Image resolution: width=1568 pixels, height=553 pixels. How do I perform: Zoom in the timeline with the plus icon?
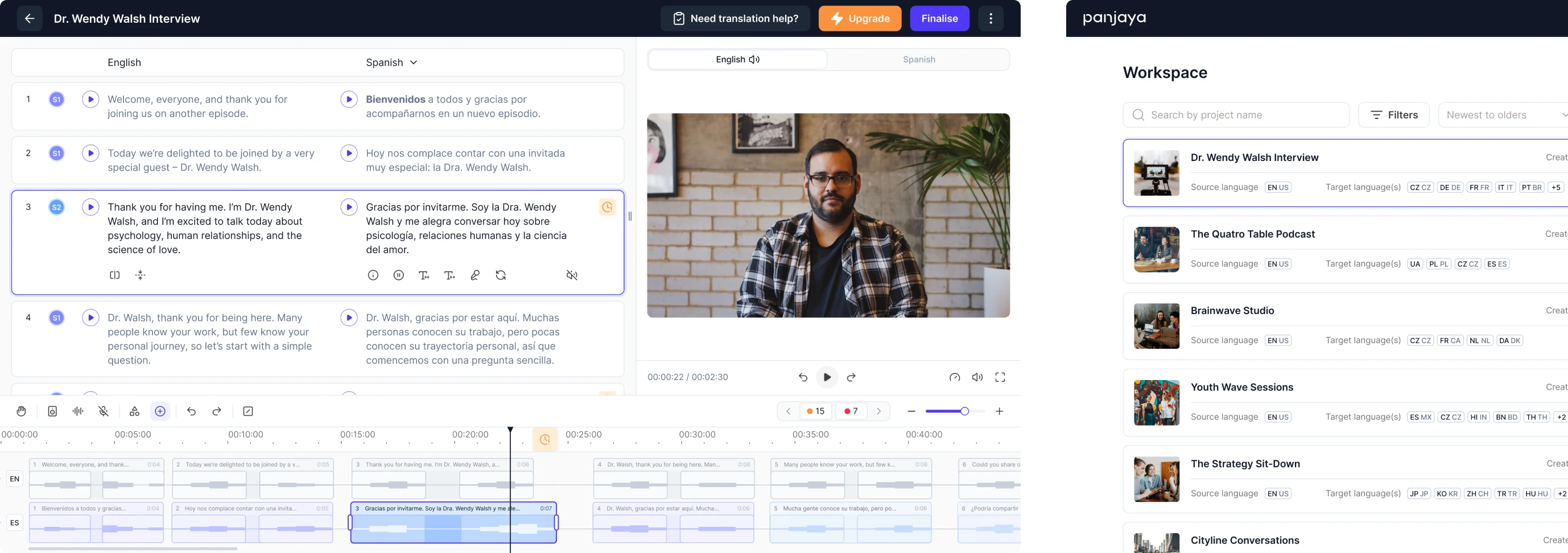coord(999,411)
